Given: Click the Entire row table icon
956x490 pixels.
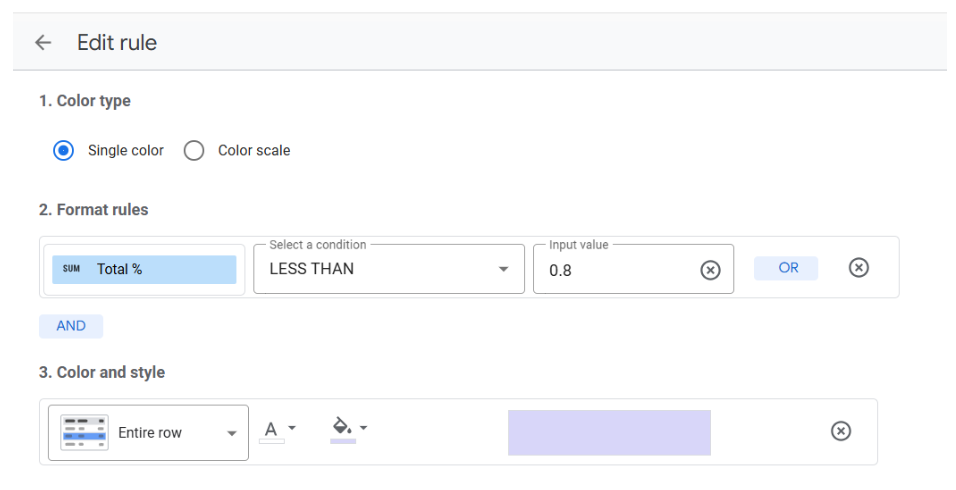Looking at the screenshot, I should (x=84, y=433).
